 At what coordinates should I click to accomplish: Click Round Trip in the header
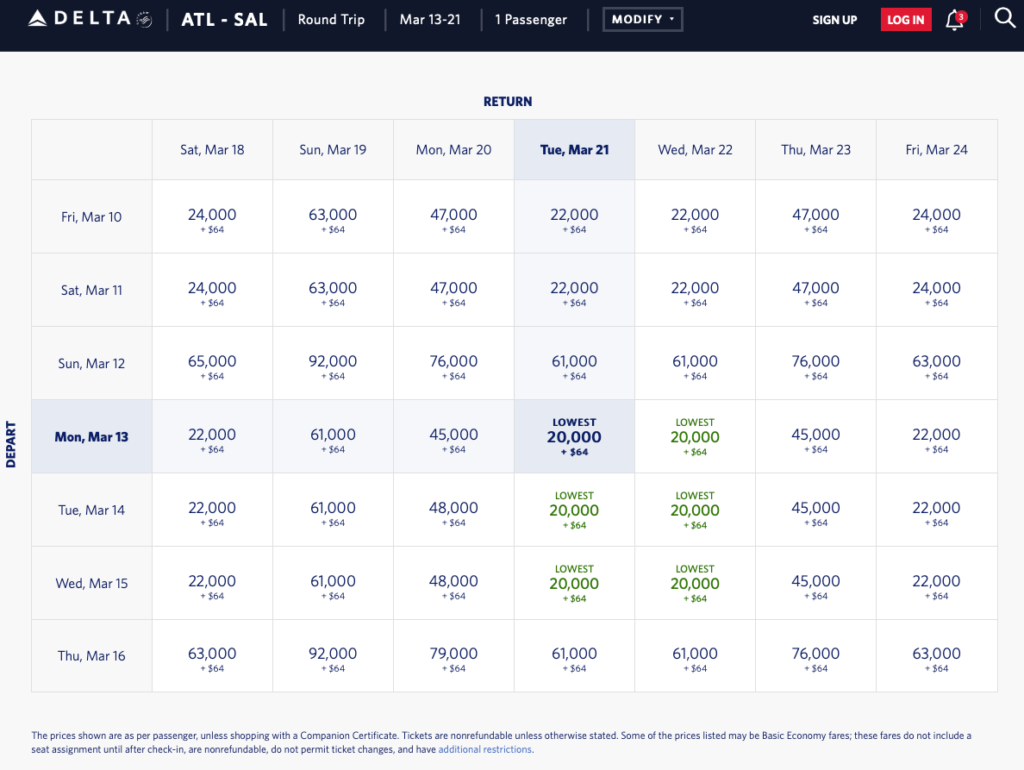[x=331, y=19]
